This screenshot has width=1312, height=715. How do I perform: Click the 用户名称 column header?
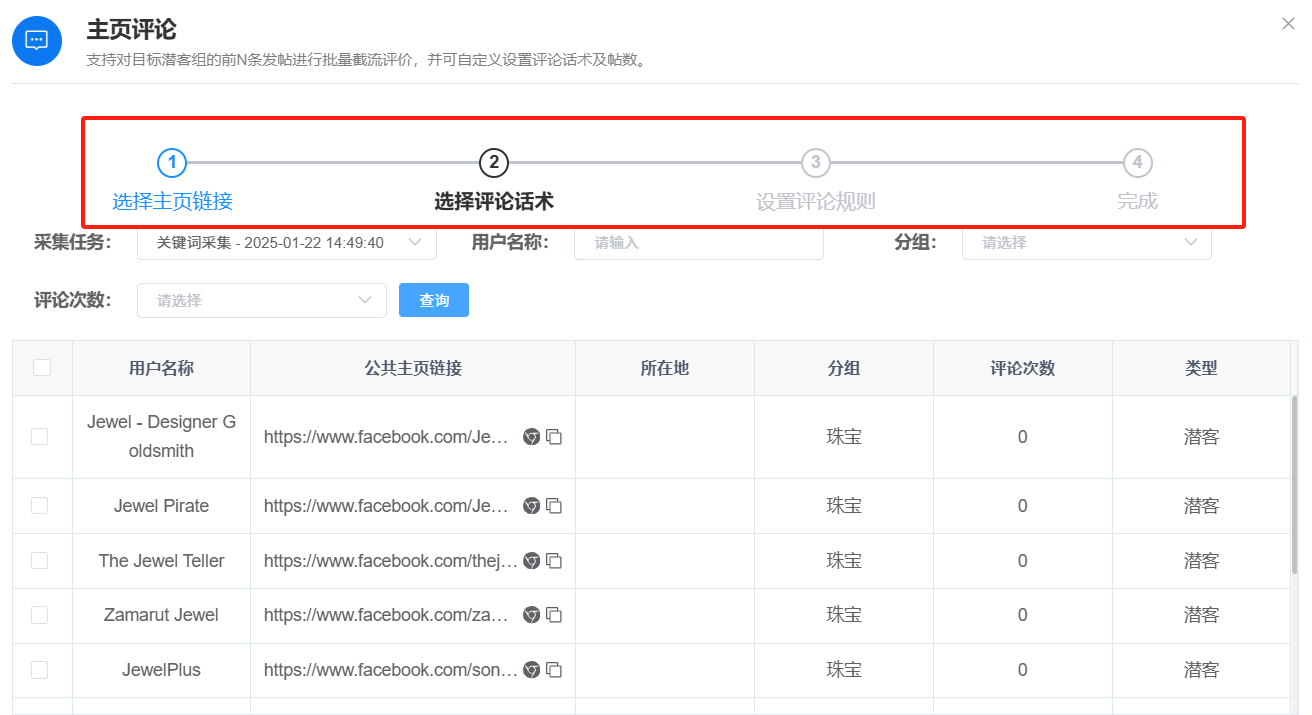pyautogui.click(x=162, y=368)
